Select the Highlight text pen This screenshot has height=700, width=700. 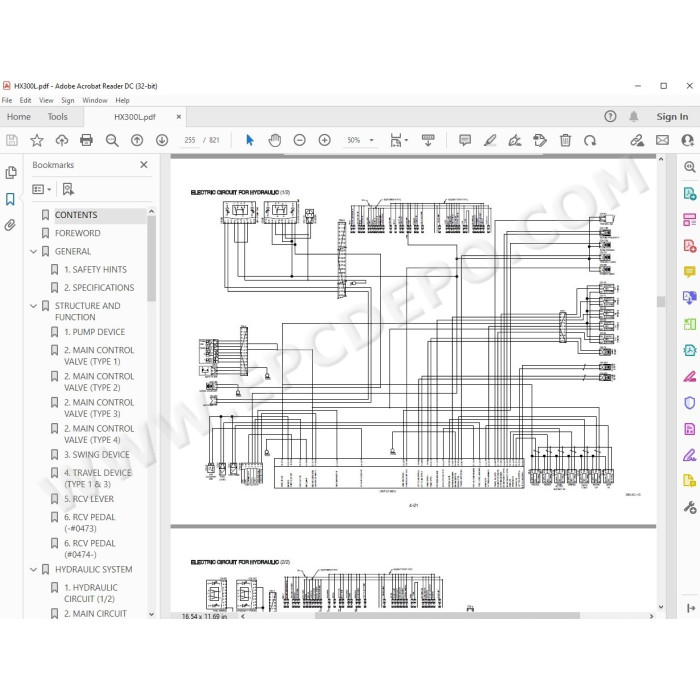[x=490, y=141]
